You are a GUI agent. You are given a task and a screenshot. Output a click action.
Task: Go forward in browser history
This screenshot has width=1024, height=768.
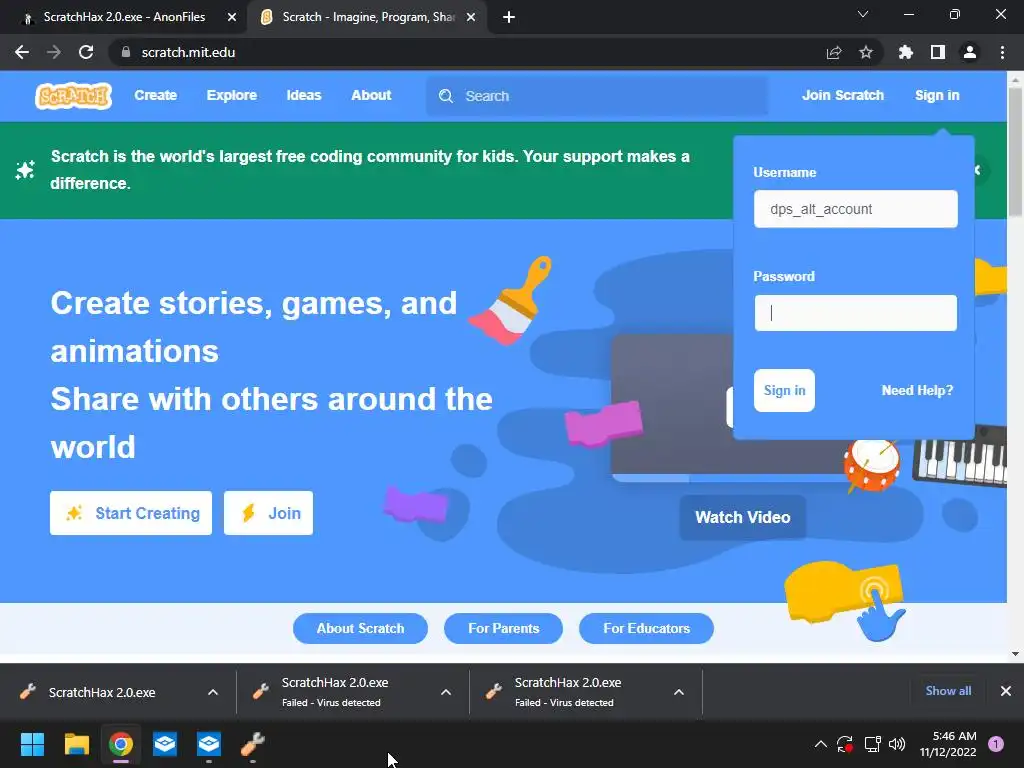[54, 52]
